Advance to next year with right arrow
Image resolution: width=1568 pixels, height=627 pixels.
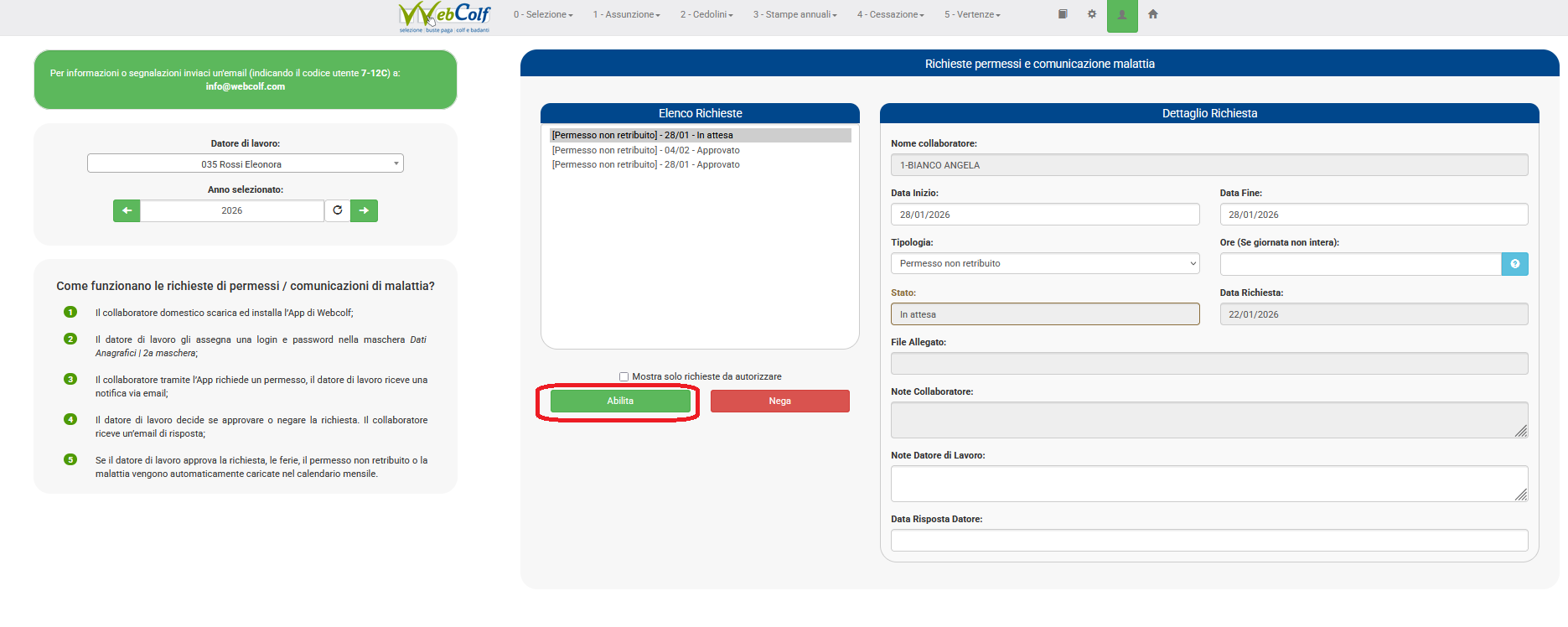coord(364,211)
